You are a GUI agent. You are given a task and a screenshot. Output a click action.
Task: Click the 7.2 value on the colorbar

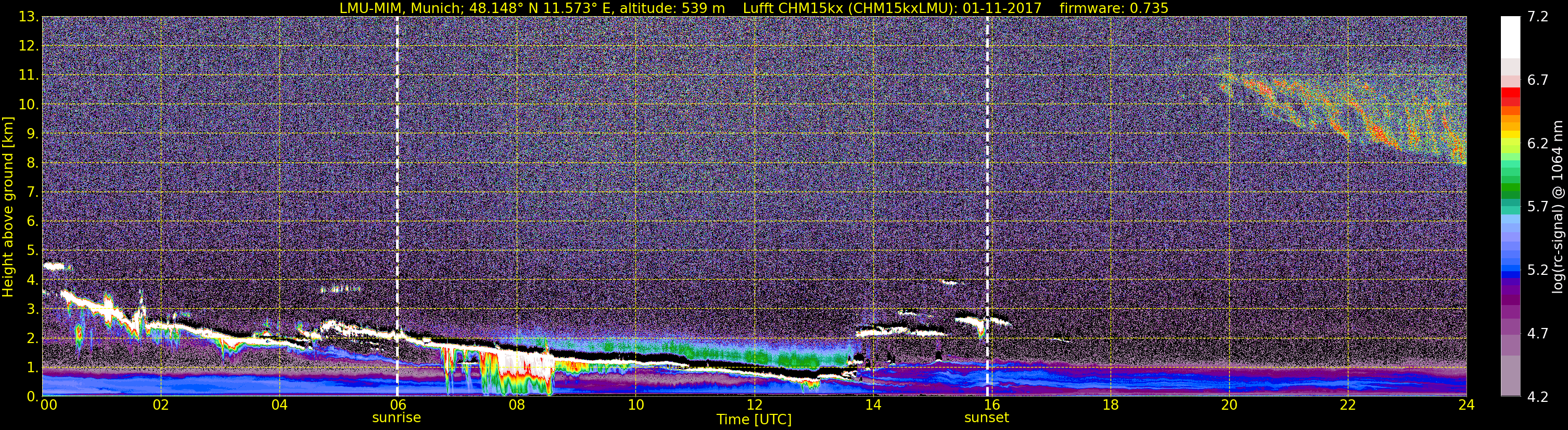tap(1538, 17)
